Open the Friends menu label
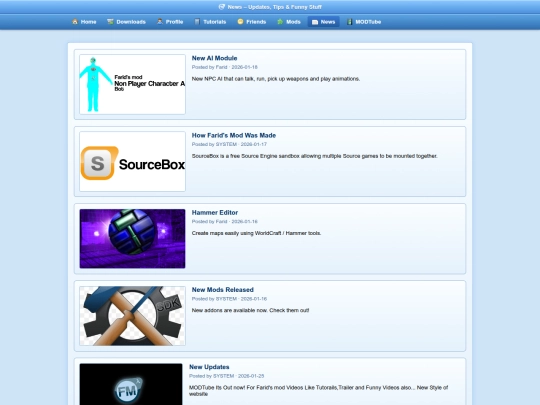540x405 pixels. pyautogui.click(x=256, y=22)
